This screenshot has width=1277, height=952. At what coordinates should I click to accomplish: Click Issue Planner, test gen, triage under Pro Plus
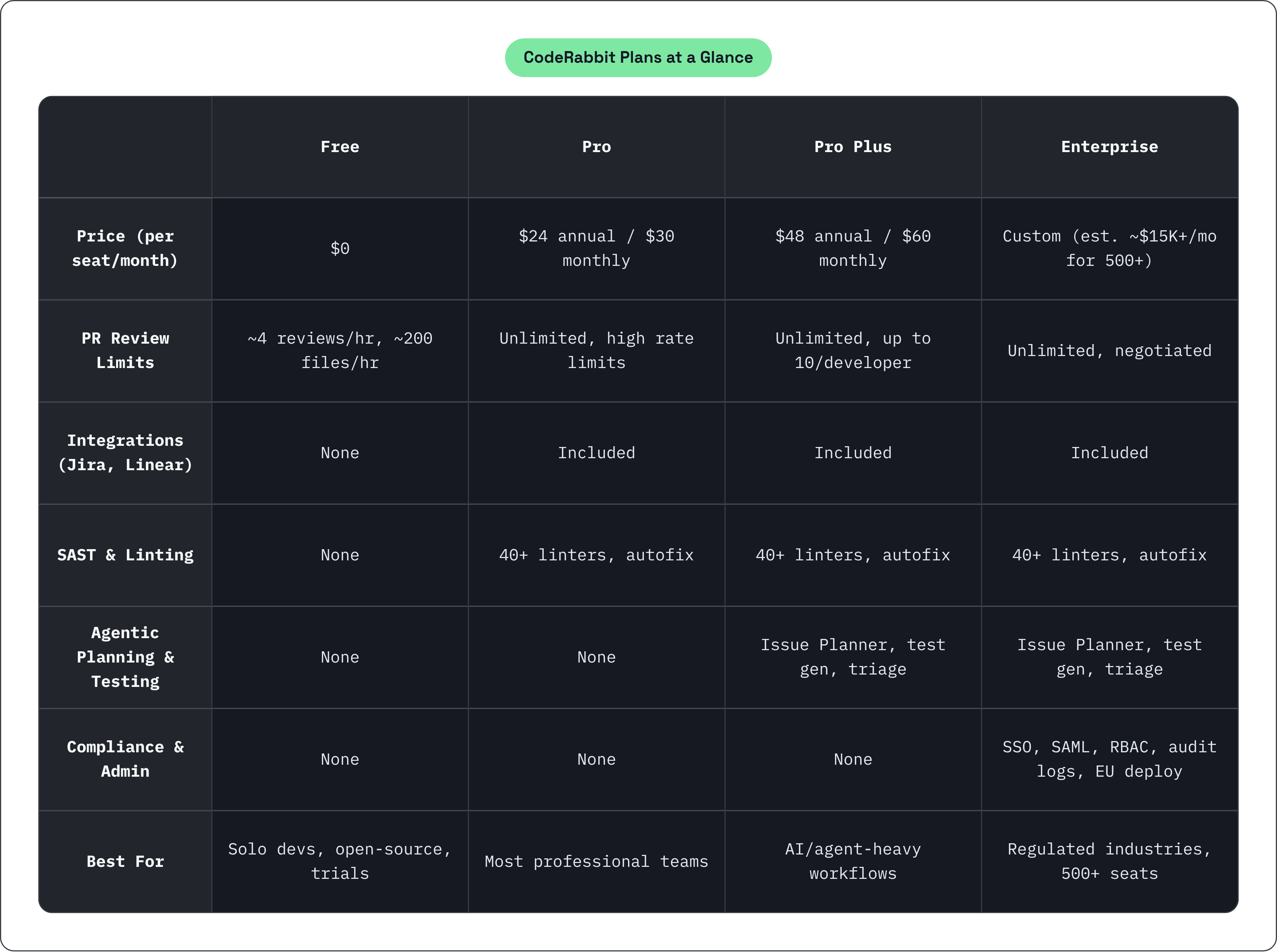click(853, 657)
